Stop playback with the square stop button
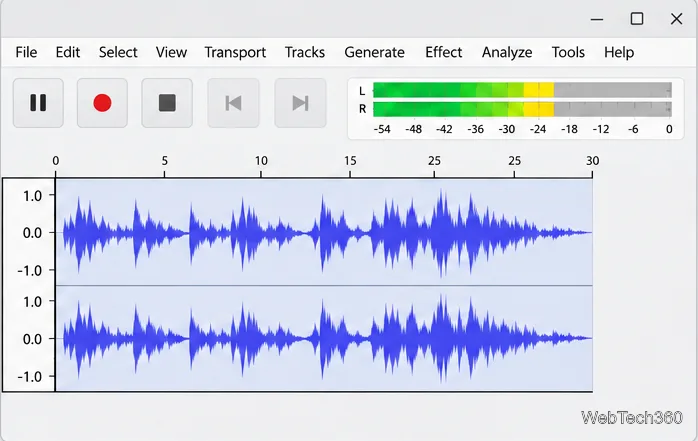The image size is (698, 441). (167, 103)
